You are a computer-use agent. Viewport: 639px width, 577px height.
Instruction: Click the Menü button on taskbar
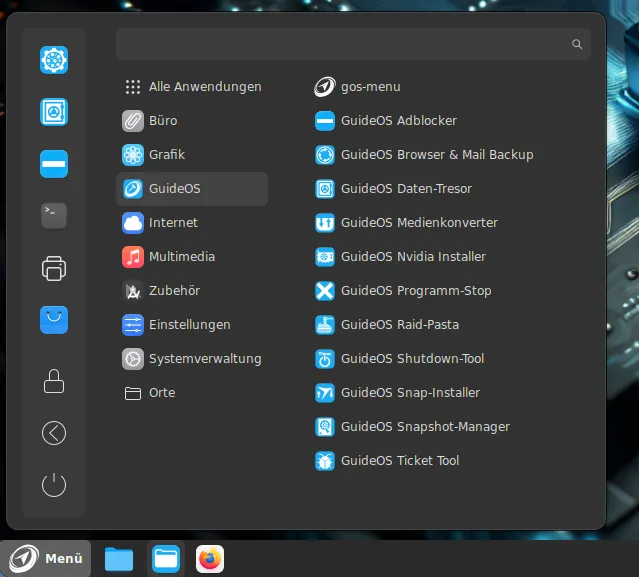coord(46,559)
